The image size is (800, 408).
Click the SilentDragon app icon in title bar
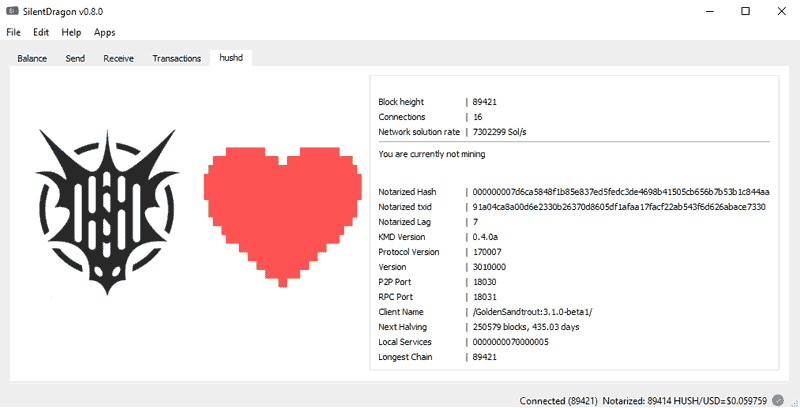[12, 11]
